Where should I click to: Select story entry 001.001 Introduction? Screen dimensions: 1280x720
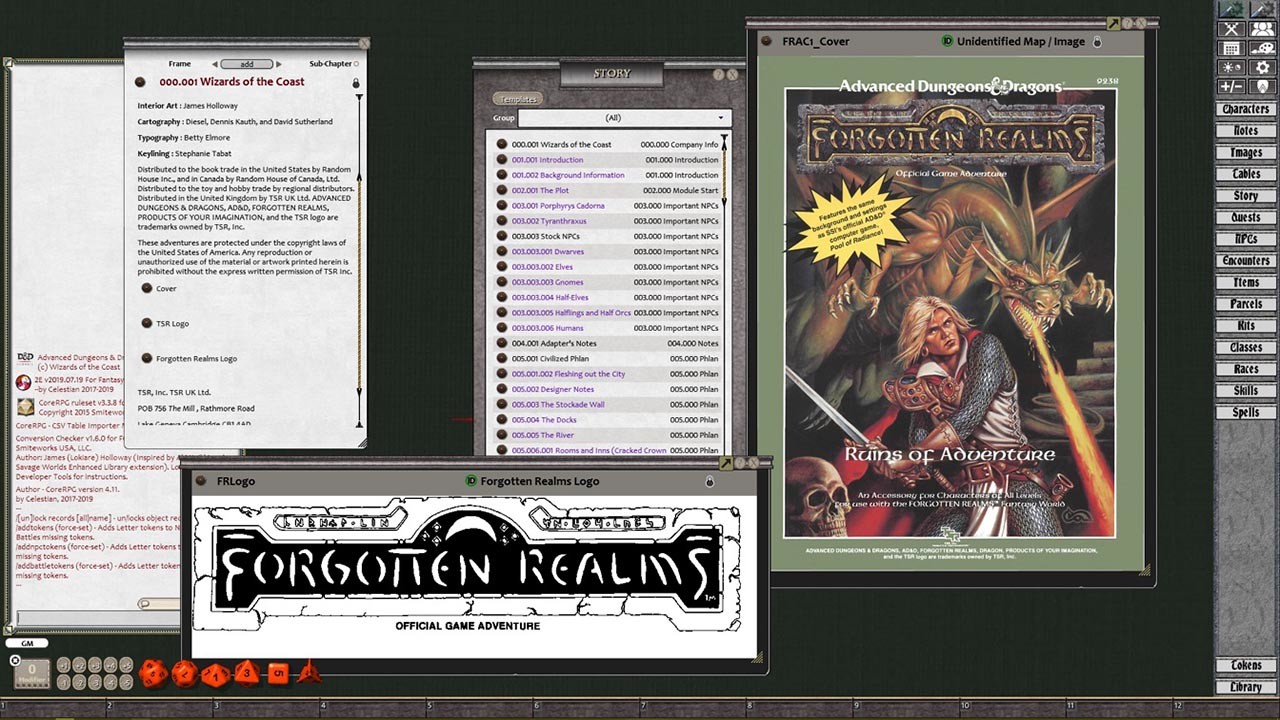point(547,159)
